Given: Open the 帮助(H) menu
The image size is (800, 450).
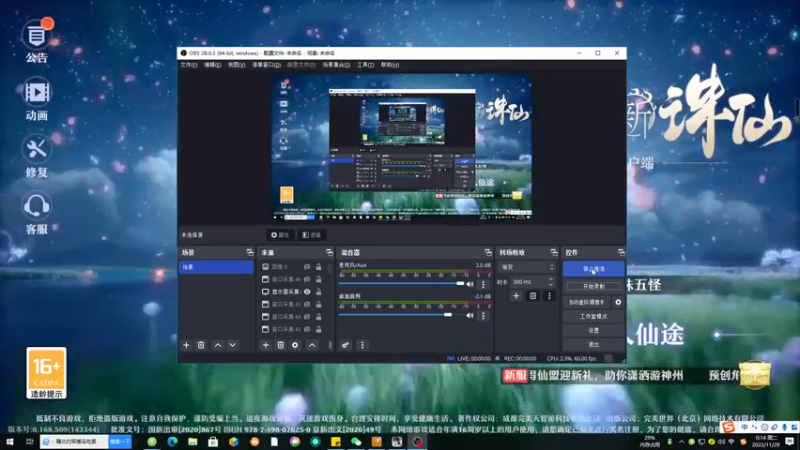Looking at the screenshot, I should coord(390,65).
